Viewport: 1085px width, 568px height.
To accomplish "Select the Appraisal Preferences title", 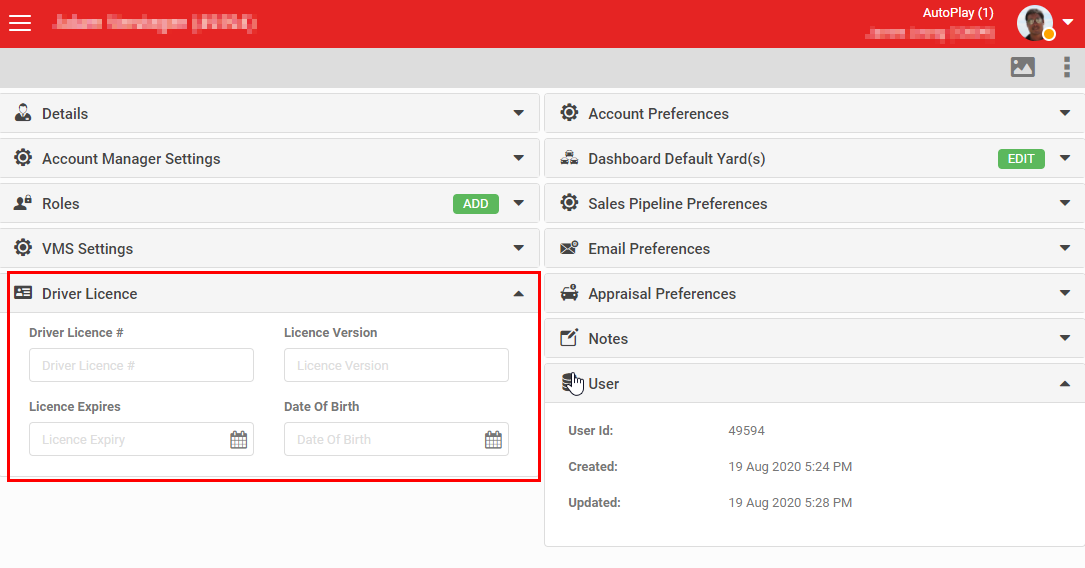I will pyautogui.click(x=662, y=293).
